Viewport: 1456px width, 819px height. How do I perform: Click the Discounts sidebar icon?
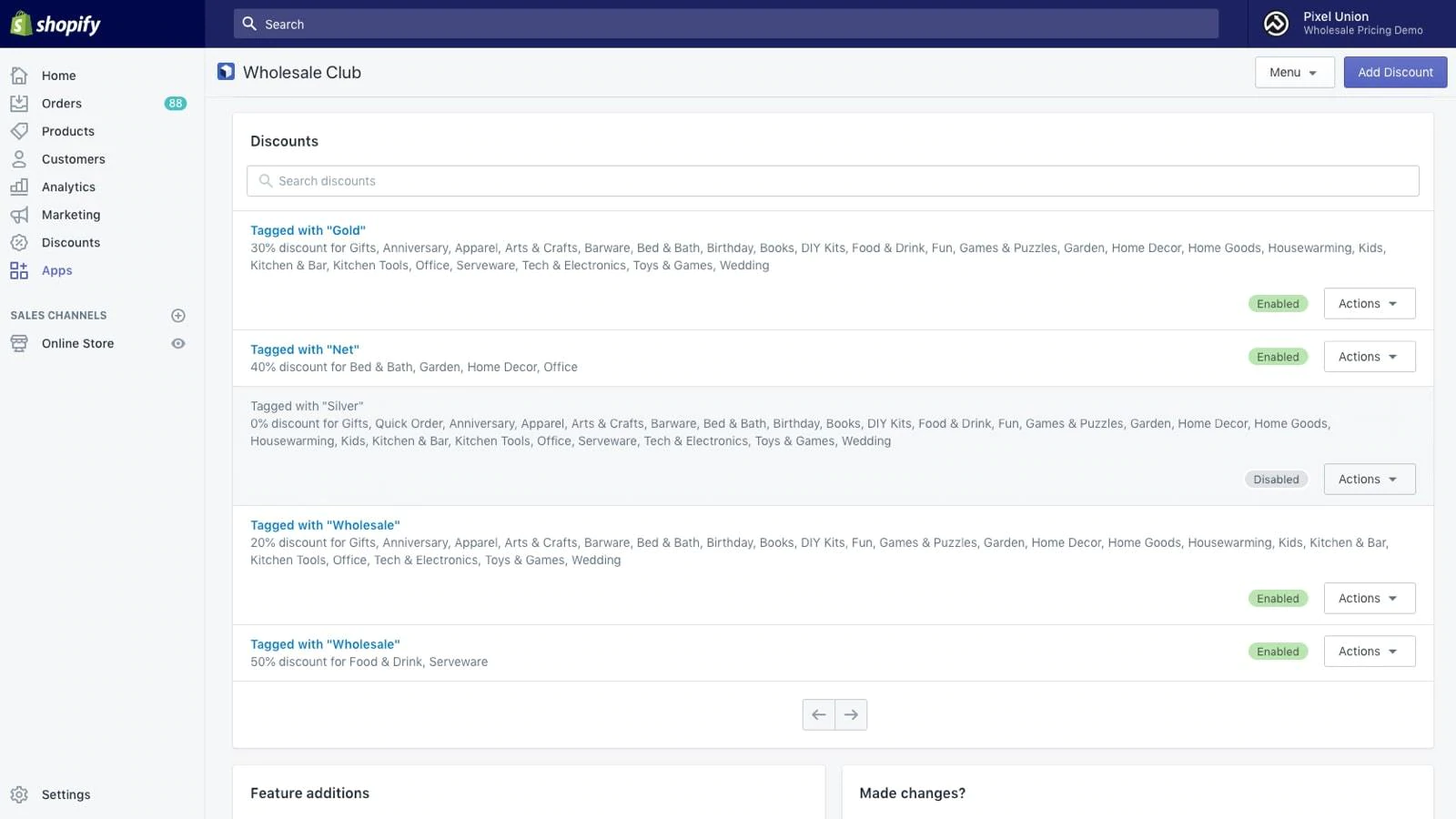click(19, 243)
